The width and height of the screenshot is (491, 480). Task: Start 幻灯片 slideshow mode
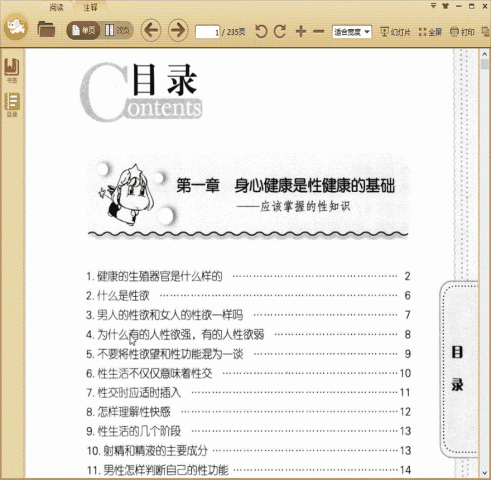(395, 32)
